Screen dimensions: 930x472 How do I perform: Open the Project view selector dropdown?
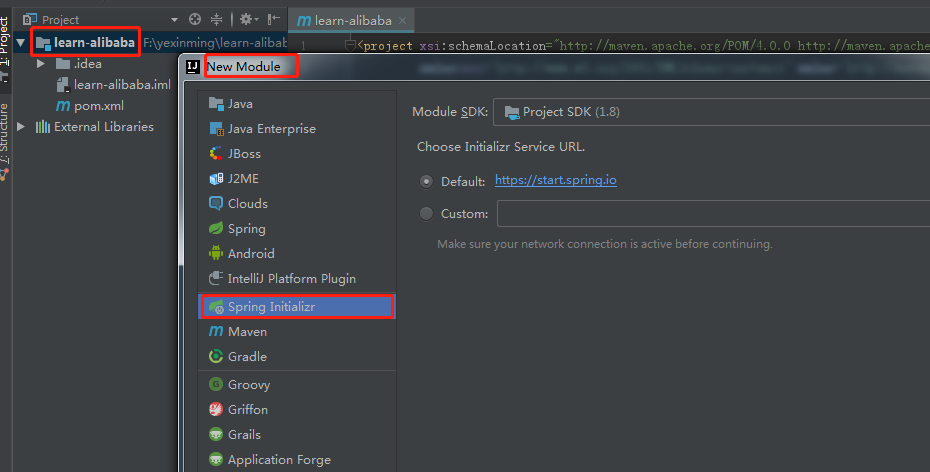coord(174,20)
